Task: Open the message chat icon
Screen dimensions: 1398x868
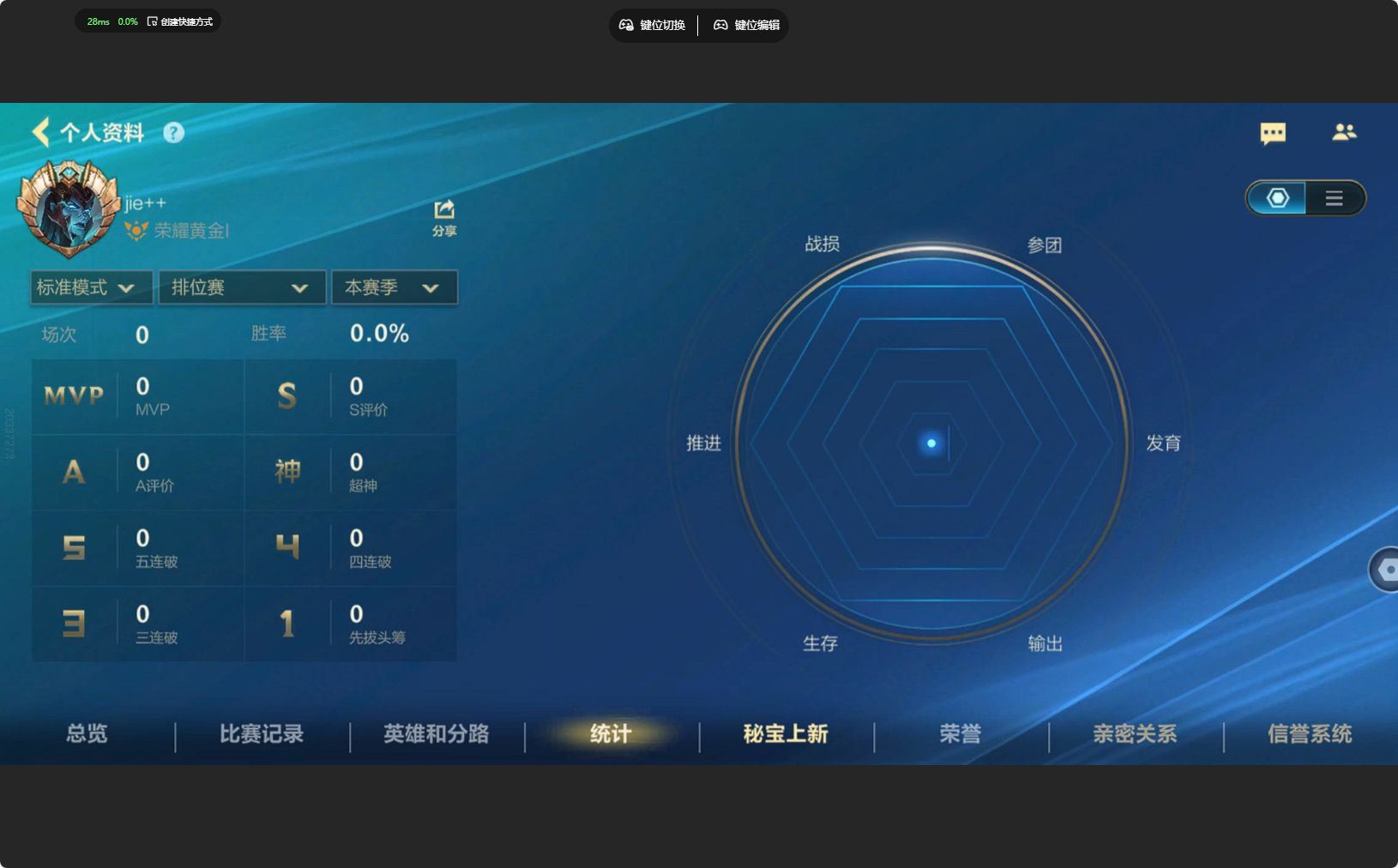Action: tap(1274, 133)
